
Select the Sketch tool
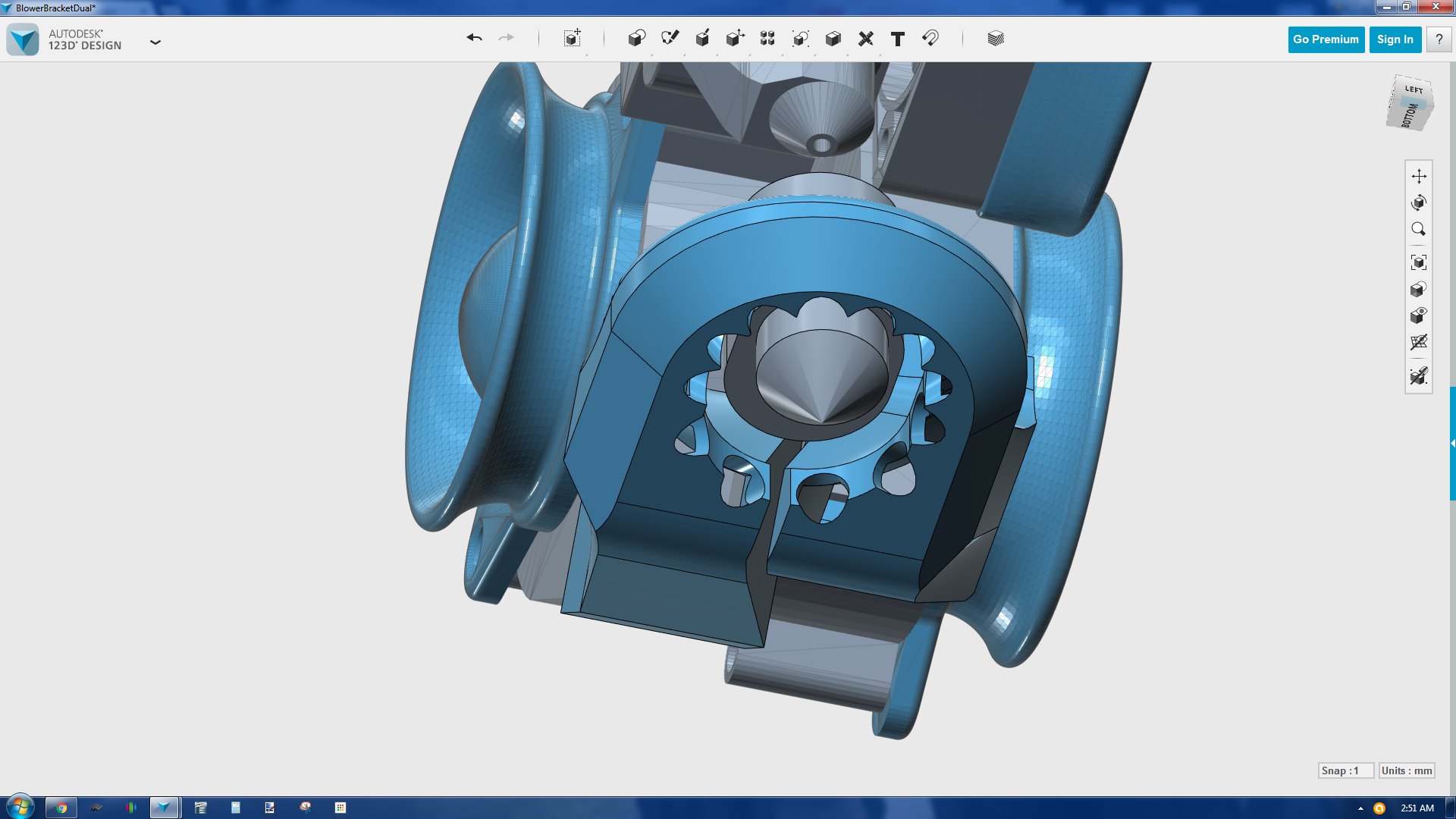click(x=670, y=38)
